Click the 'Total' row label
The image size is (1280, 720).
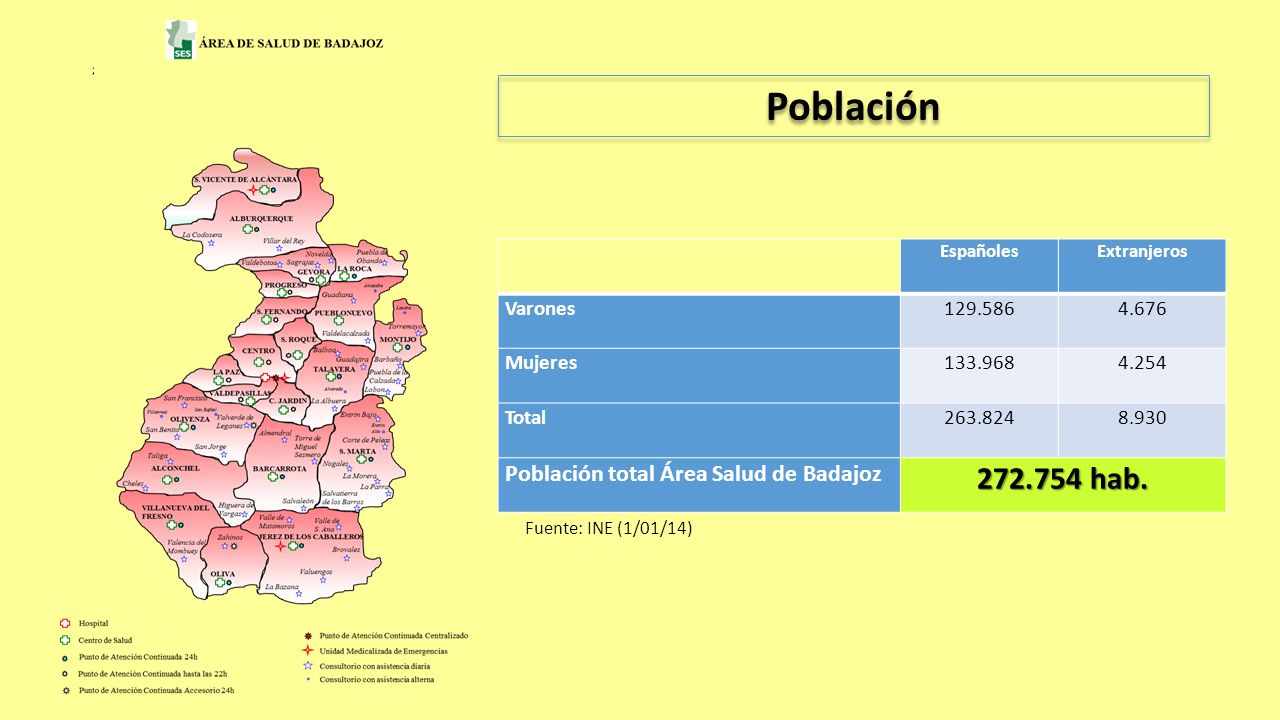coord(525,418)
